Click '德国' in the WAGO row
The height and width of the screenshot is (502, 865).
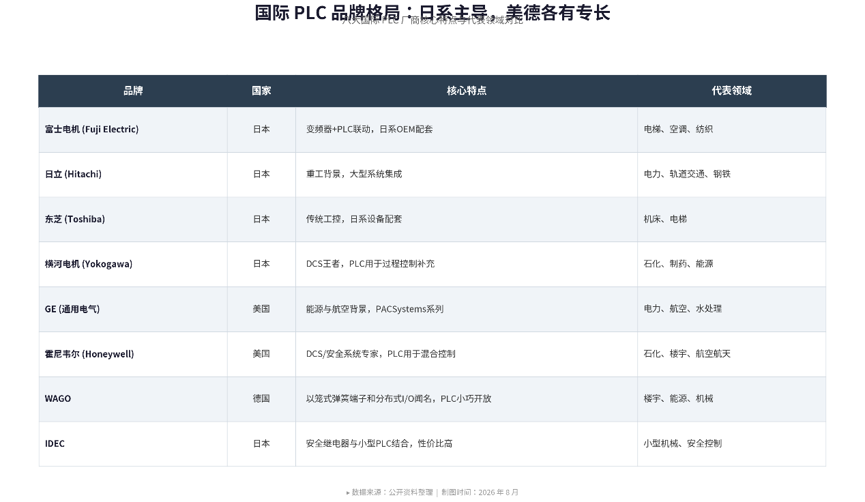click(261, 399)
